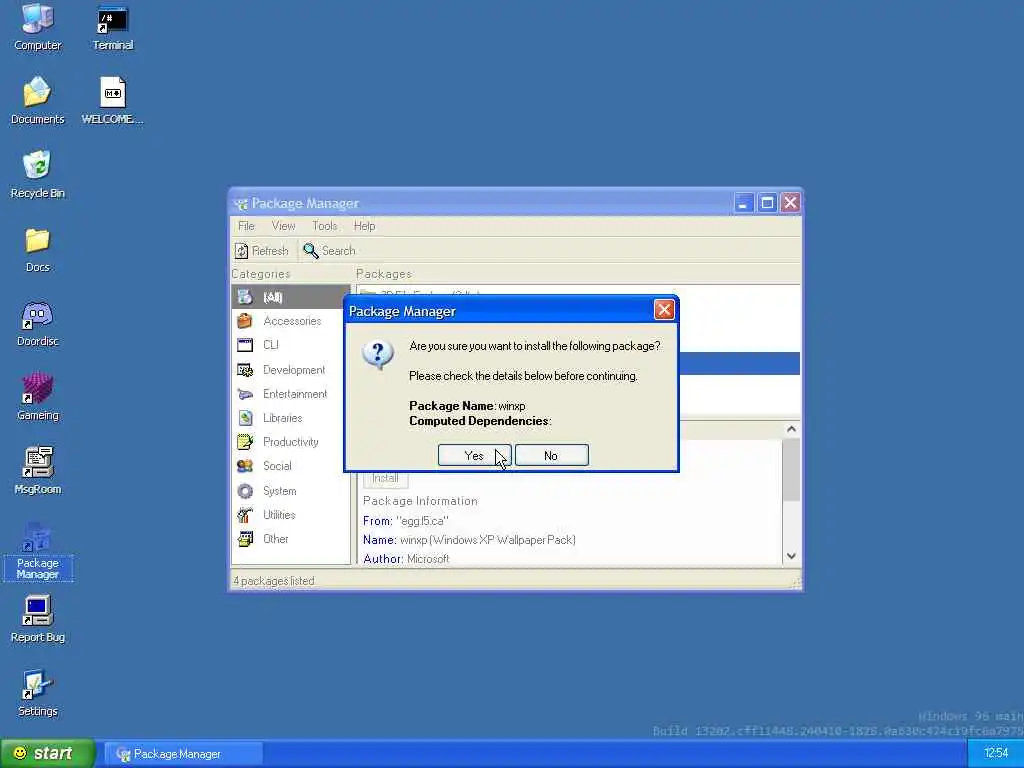Select the CLI category
The width and height of the screenshot is (1024, 768).
(x=291, y=345)
